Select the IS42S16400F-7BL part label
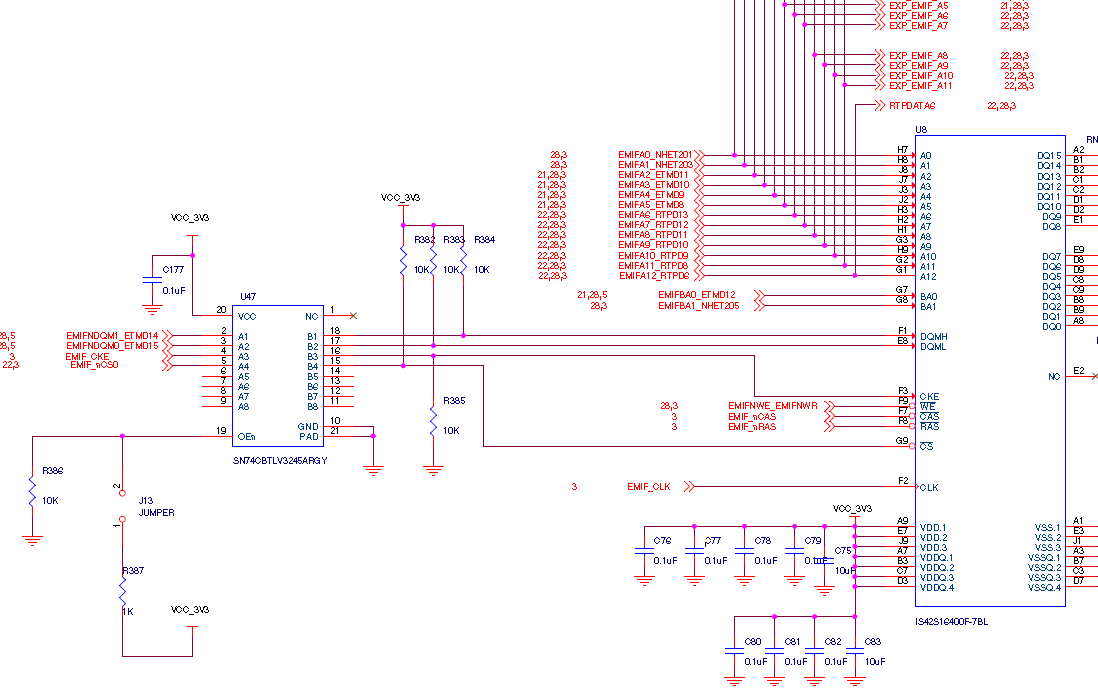The image size is (1098, 697). [952, 621]
